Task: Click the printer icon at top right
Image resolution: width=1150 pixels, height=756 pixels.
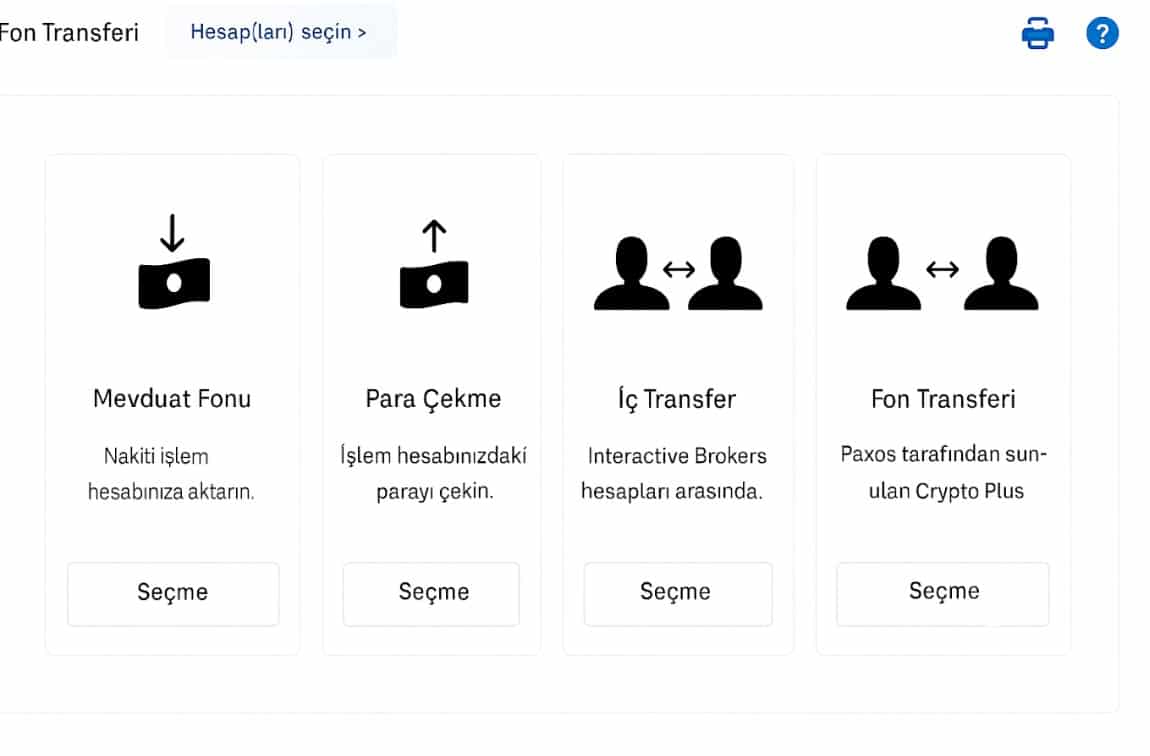Action: coord(1037,33)
